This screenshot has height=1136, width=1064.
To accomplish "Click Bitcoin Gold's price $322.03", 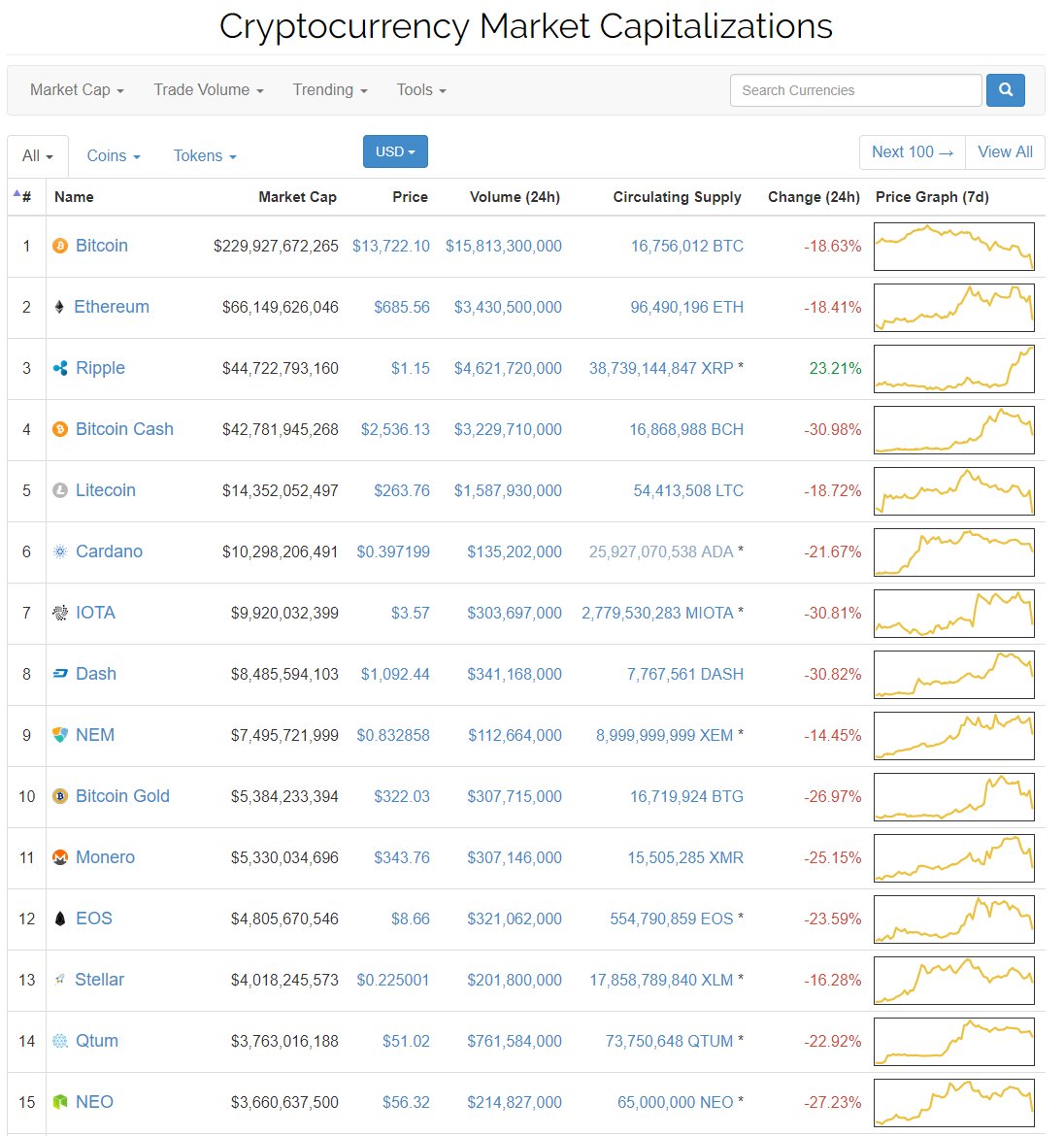I will pos(402,796).
